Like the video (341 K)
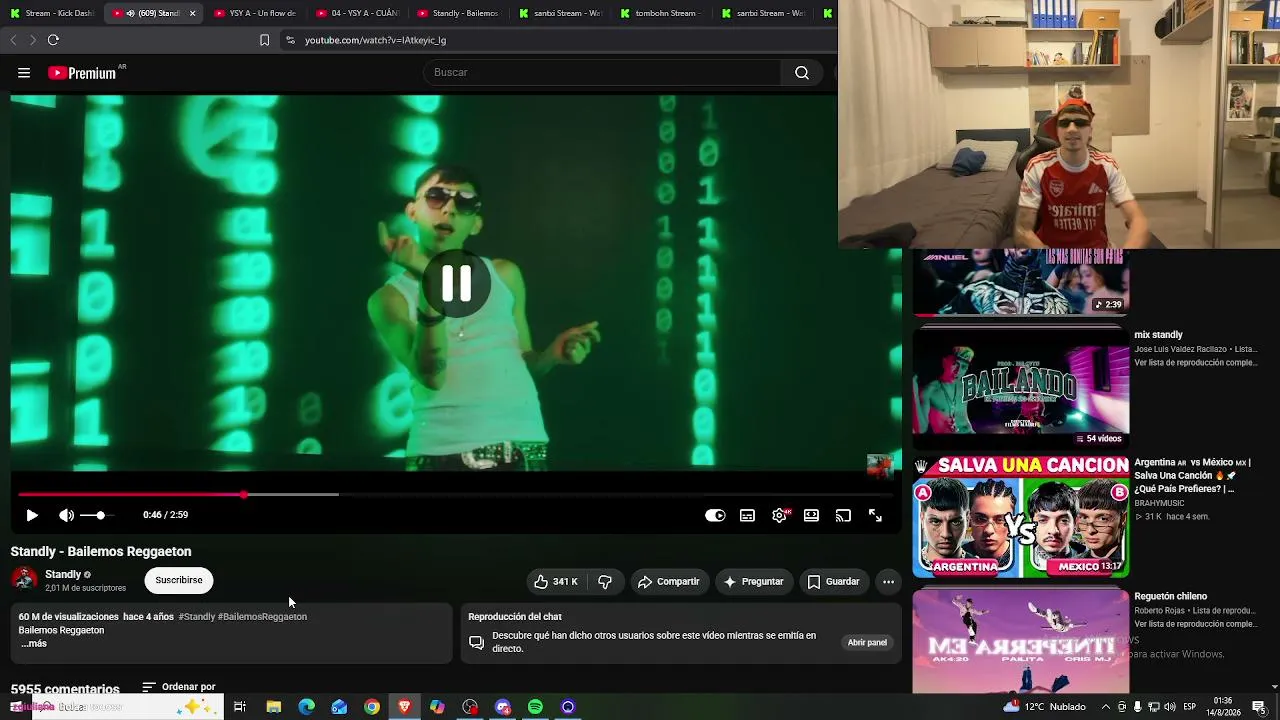 (x=555, y=581)
